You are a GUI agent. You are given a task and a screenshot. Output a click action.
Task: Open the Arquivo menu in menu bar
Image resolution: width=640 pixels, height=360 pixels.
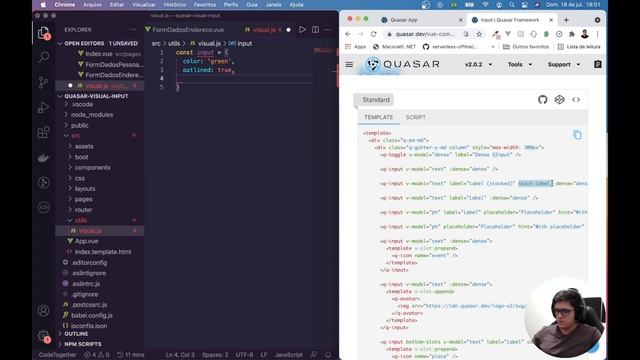tap(92, 5)
